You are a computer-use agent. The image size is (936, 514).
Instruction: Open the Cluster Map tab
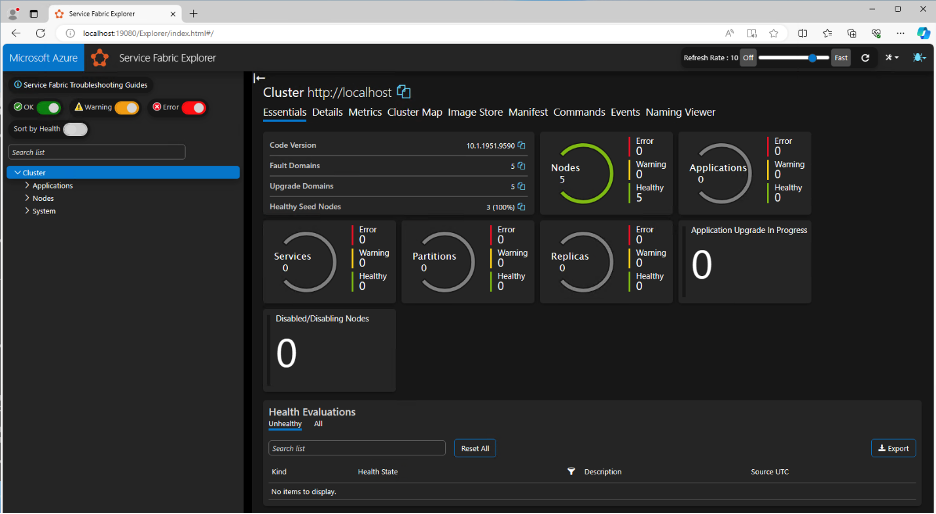click(415, 112)
